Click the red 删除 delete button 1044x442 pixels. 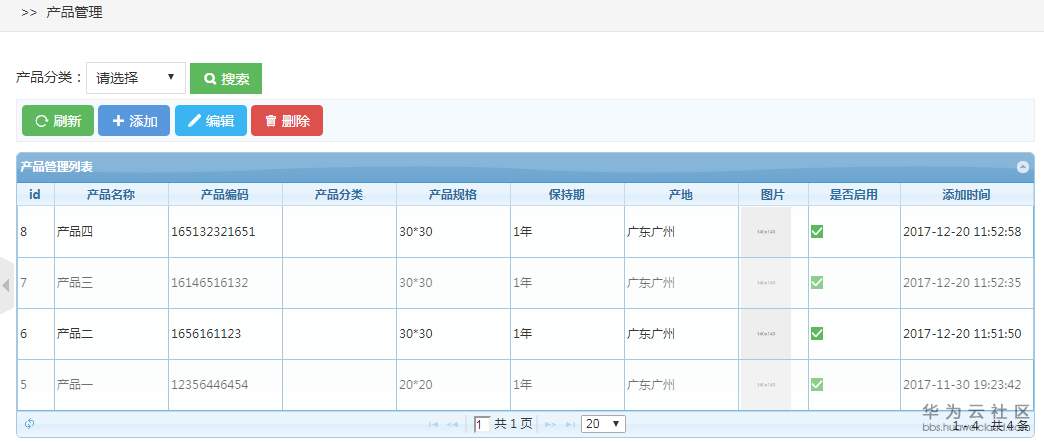[x=287, y=120]
